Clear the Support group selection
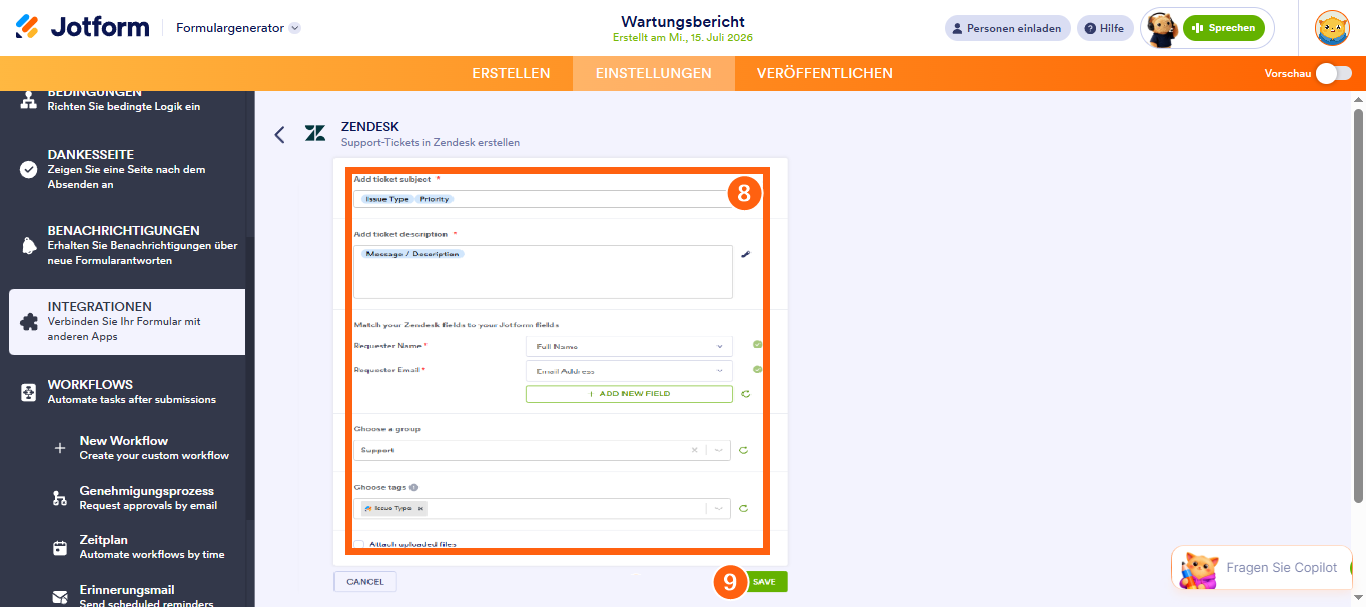 click(695, 450)
